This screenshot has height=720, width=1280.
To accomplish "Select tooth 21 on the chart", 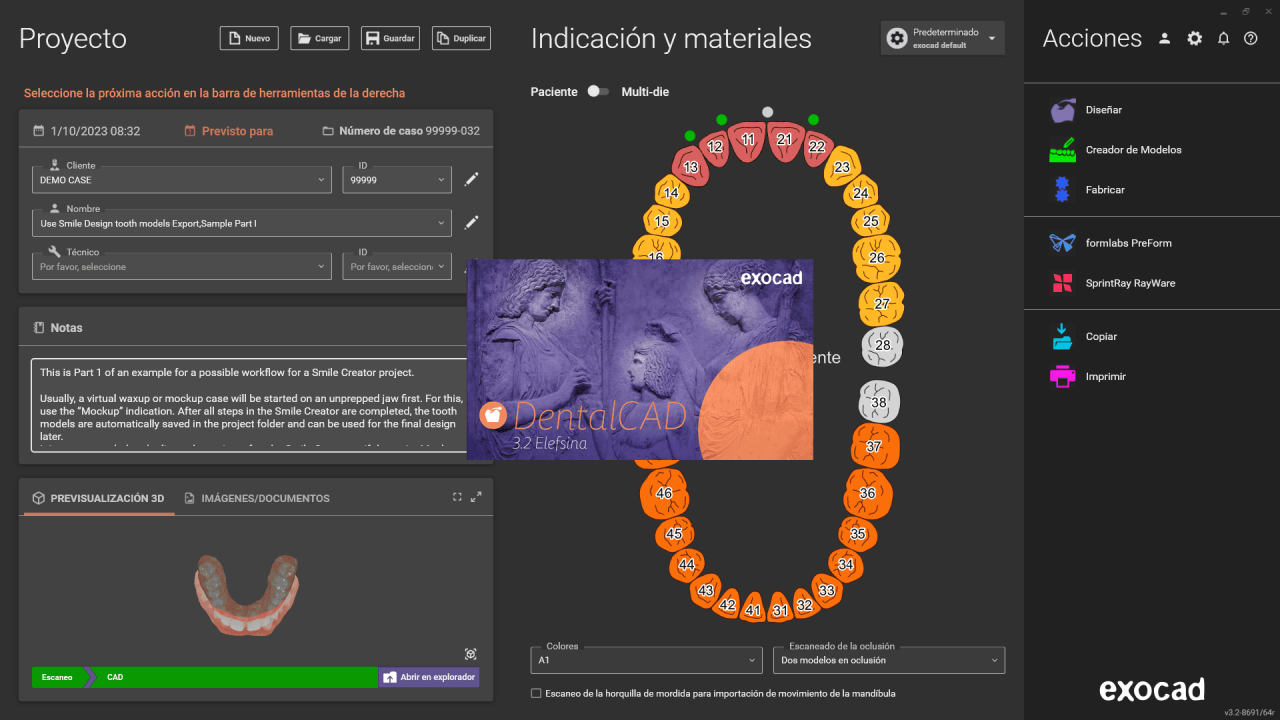I will coord(784,140).
